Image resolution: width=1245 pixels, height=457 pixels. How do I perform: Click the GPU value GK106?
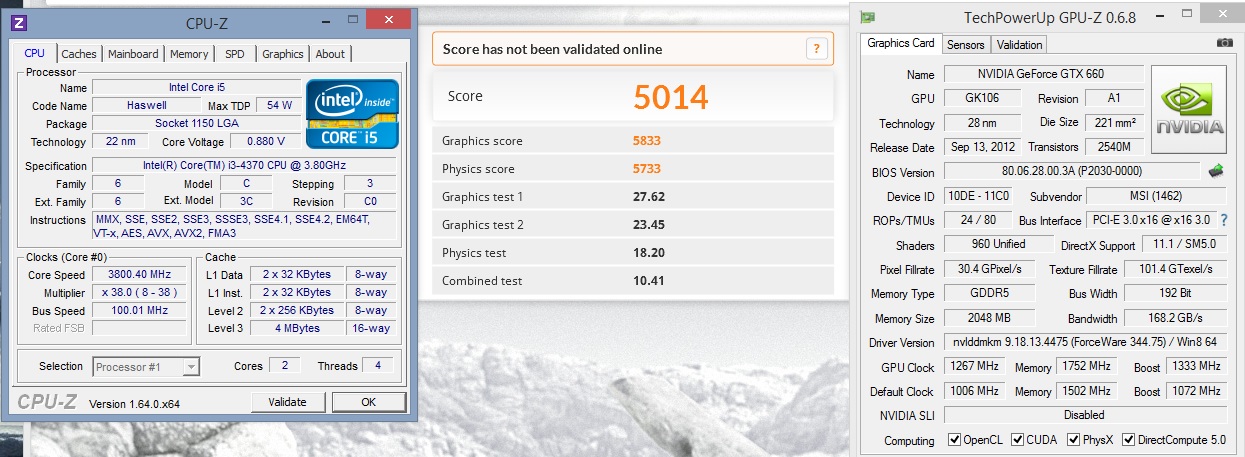983,98
